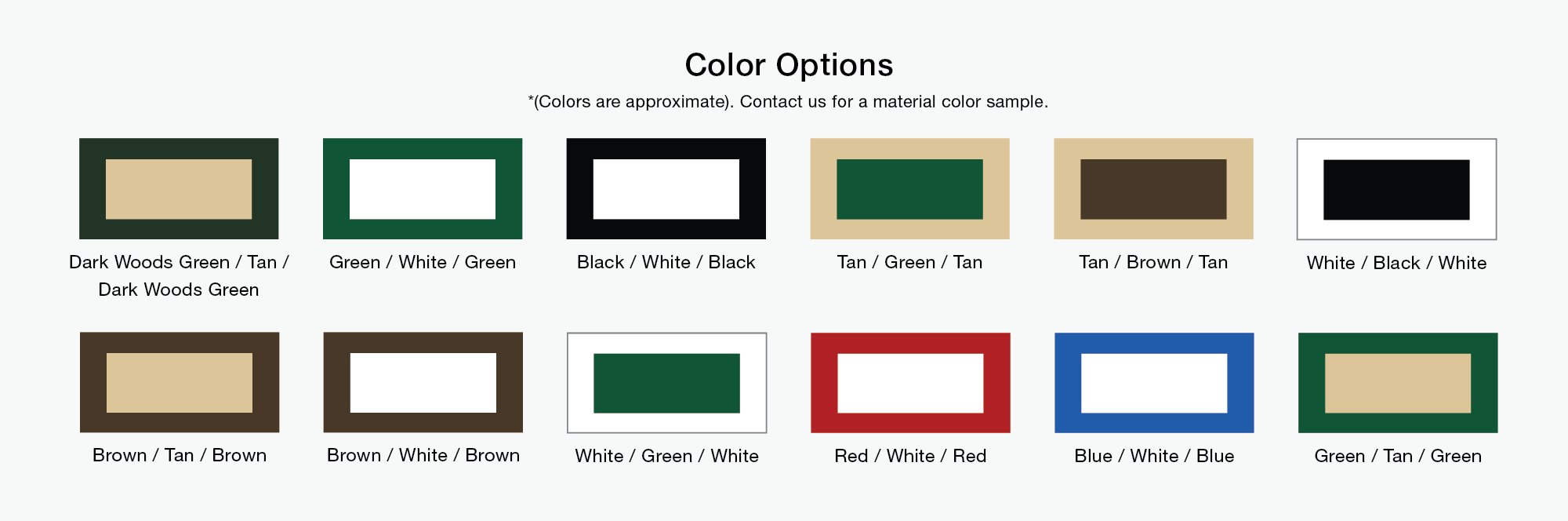This screenshot has height=521, width=1568.
Task: Select the Brown / Tan / Brown swatch
Action: 180,382
